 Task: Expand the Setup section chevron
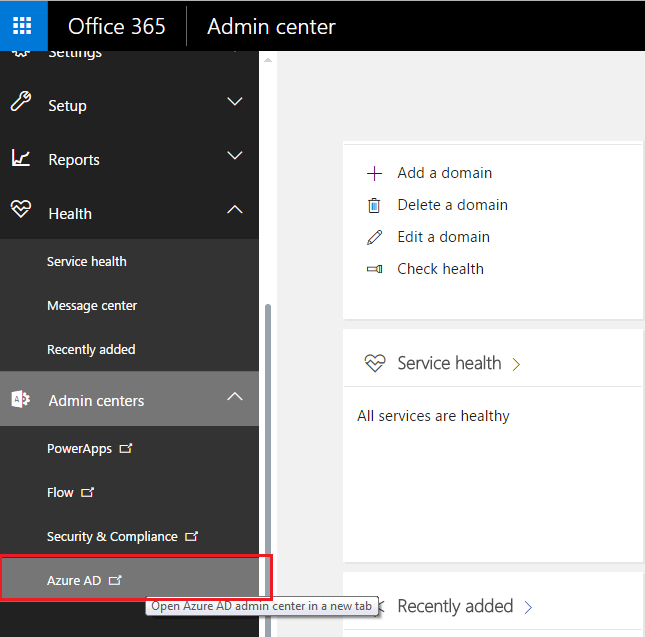[x=235, y=102]
